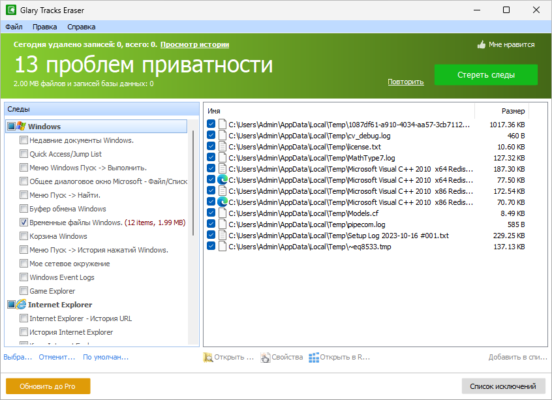The height and width of the screenshot is (400, 552).
Task: Click the file icon of cv_debug.log
Action: click(x=222, y=136)
